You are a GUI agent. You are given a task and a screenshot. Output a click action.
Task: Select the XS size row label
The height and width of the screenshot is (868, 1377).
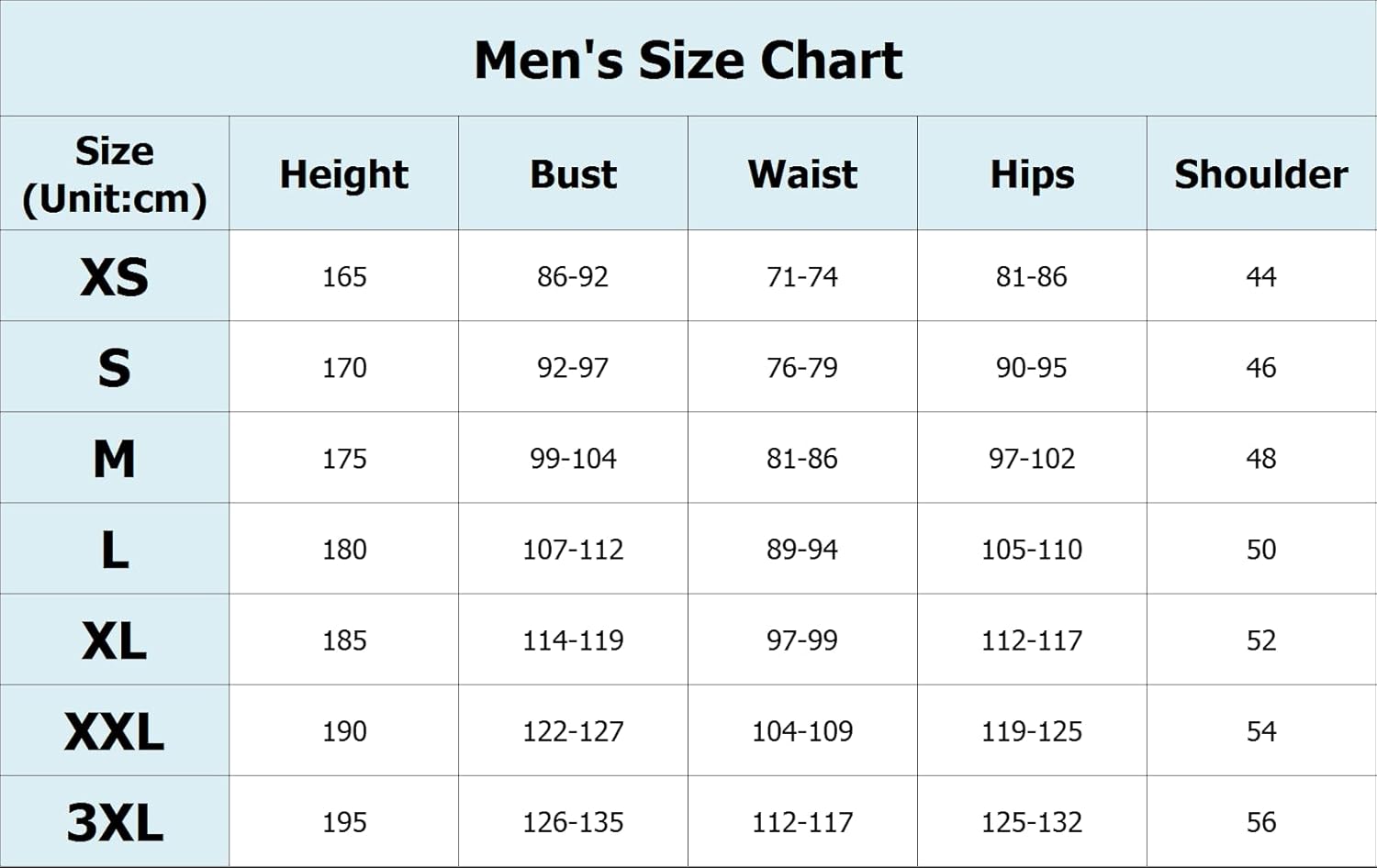[115, 276]
